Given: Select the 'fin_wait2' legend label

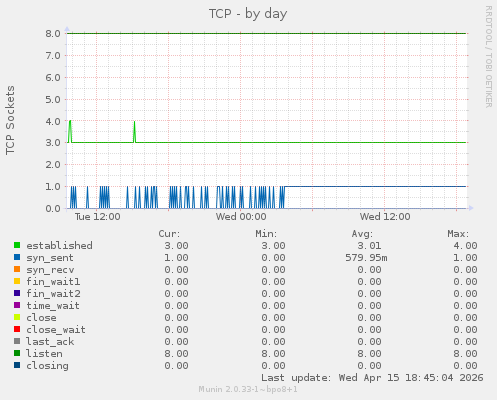Looking at the screenshot, I should point(53,294).
